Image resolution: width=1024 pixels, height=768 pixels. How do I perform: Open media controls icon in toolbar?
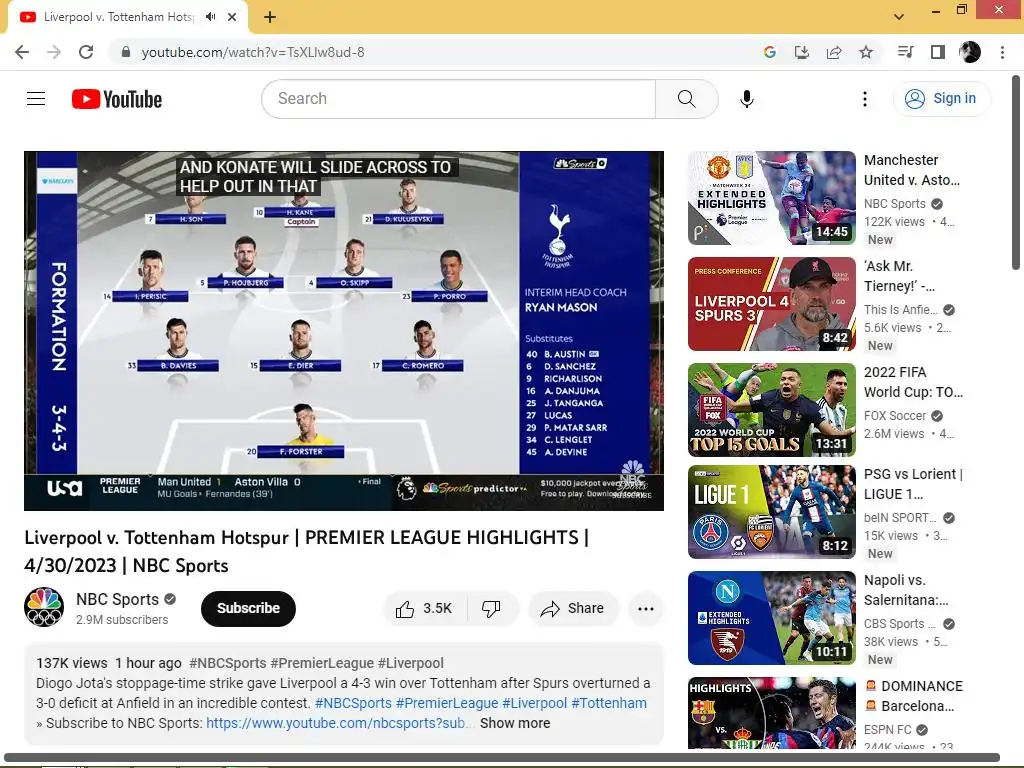click(x=905, y=52)
